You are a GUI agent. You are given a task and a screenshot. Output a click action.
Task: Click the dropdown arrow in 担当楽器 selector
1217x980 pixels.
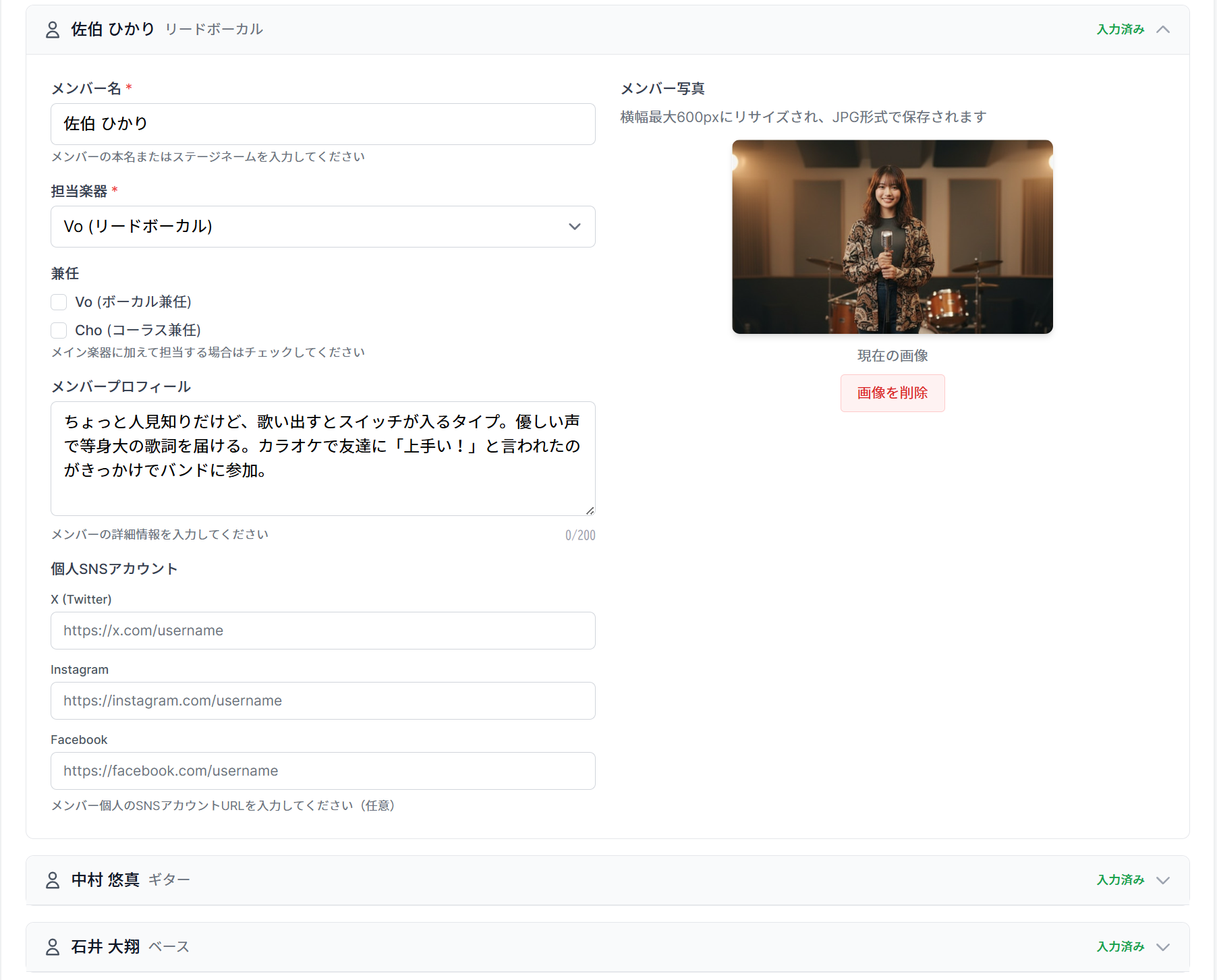point(575,227)
